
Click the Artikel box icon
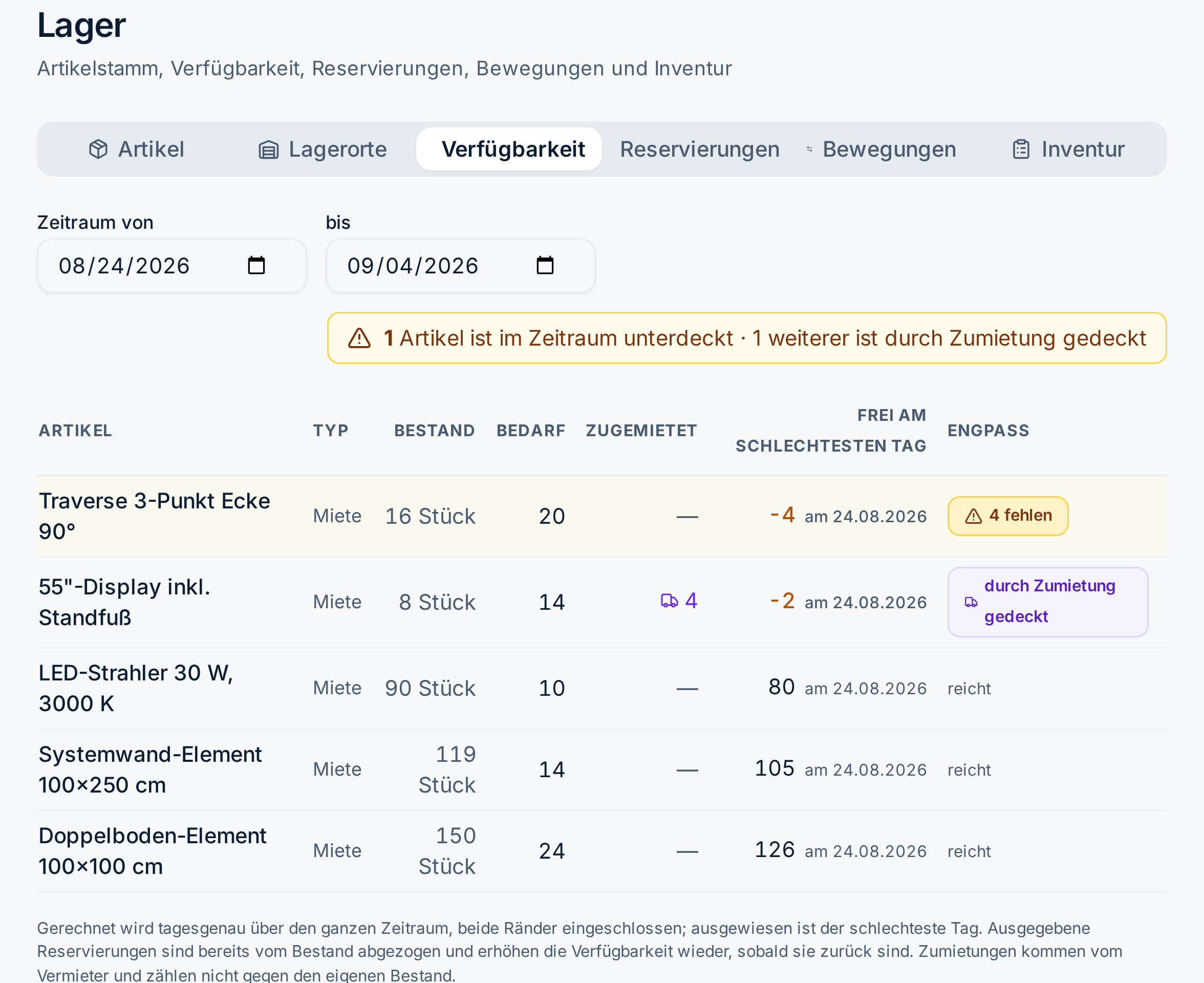pos(98,149)
